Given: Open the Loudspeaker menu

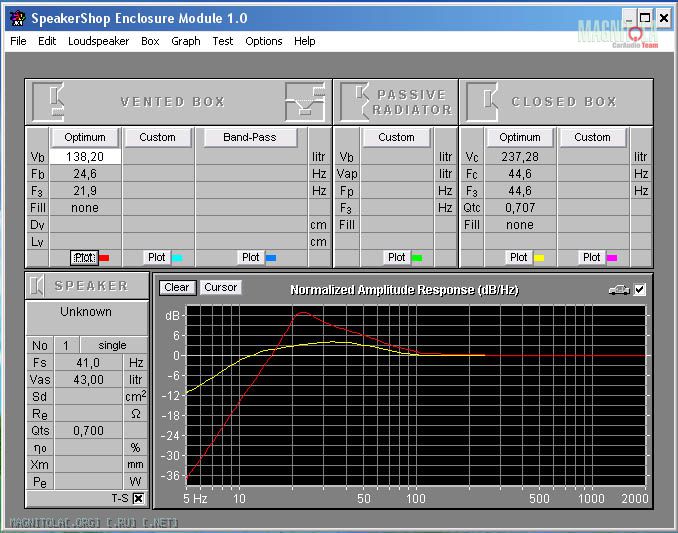Looking at the screenshot, I should [x=99, y=41].
